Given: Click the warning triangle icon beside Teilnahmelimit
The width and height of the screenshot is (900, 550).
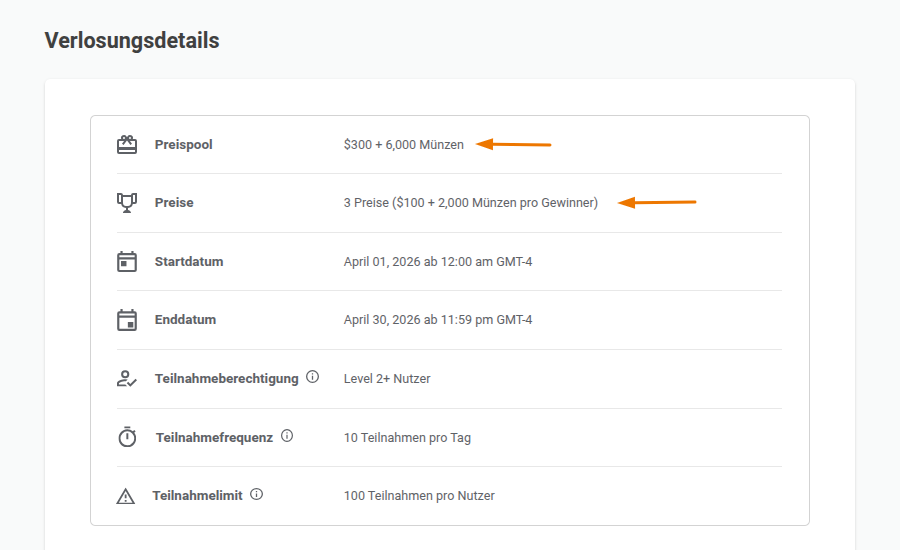Looking at the screenshot, I should coord(126,496).
